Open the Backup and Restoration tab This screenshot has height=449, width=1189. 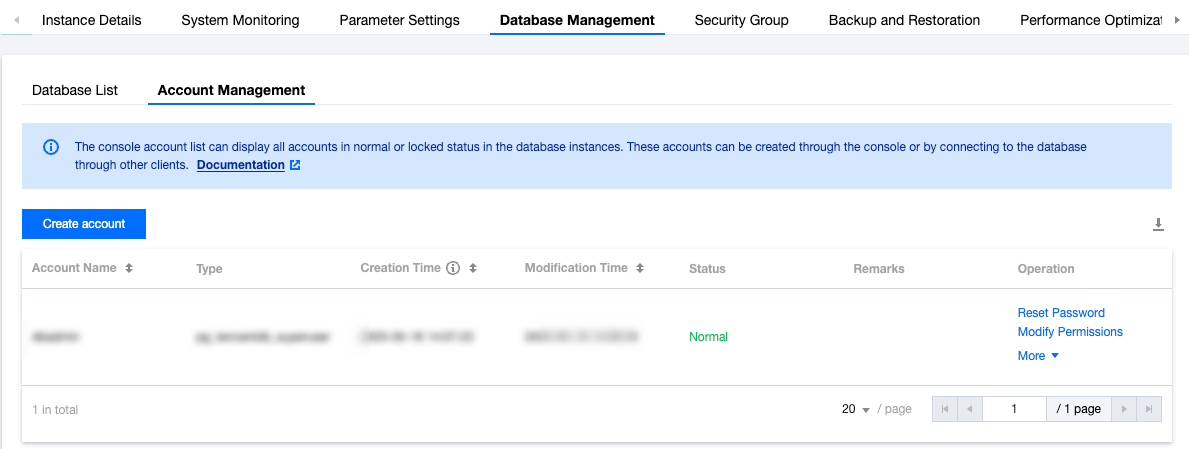point(904,20)
